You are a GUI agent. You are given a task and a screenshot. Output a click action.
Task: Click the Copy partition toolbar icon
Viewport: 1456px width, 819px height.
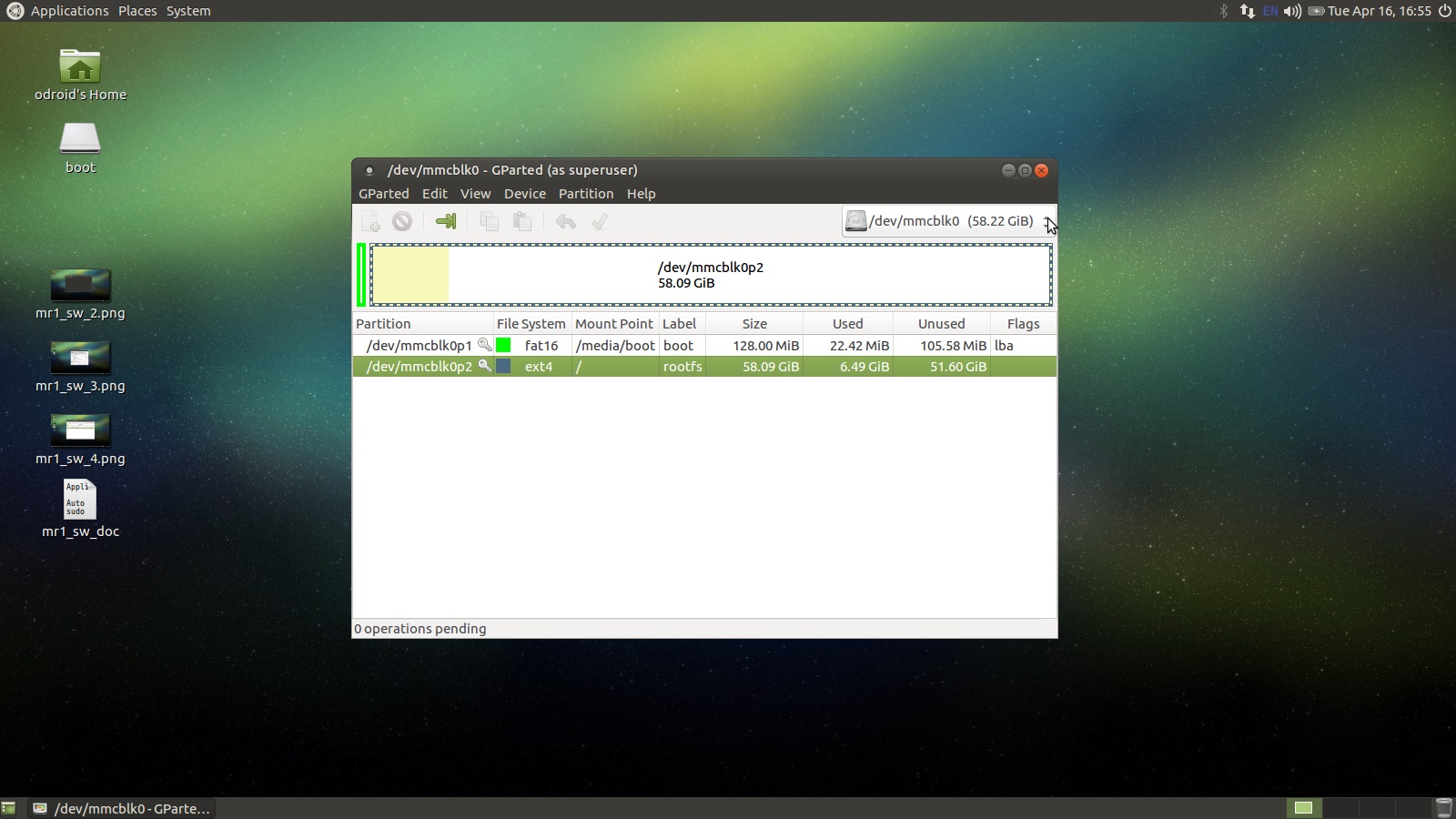(x=490, y=221)
